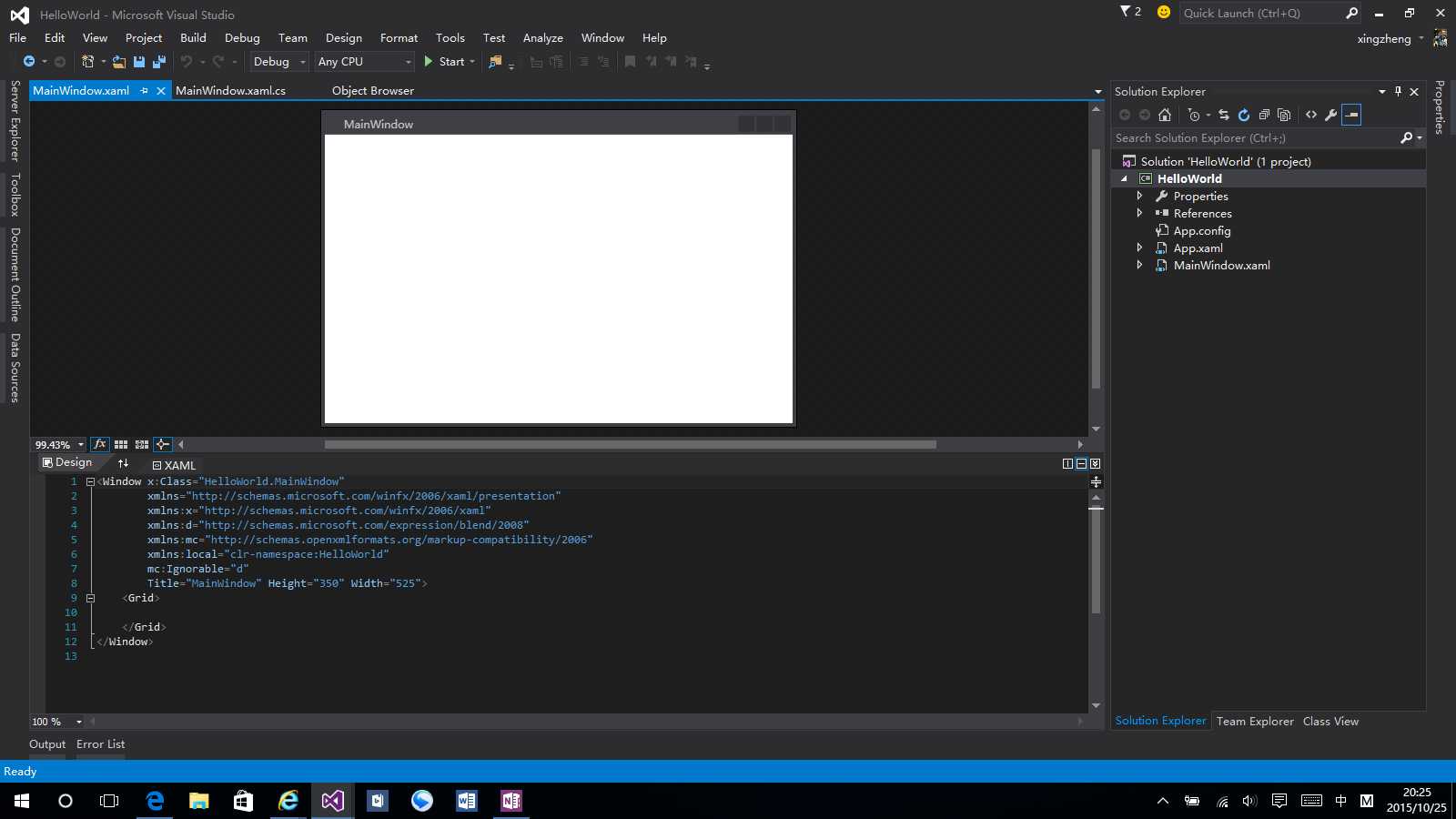Click the Pending Changes Filter clock icon
This screenshot has width=1456, height=819.
click(1194, 115)
